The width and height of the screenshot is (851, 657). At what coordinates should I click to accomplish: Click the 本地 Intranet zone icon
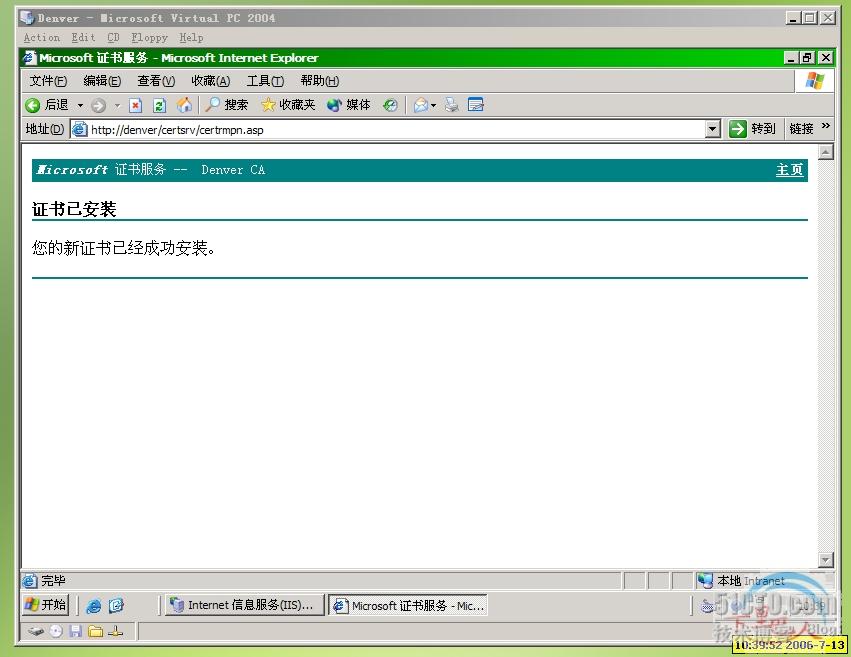click(705, 581)
